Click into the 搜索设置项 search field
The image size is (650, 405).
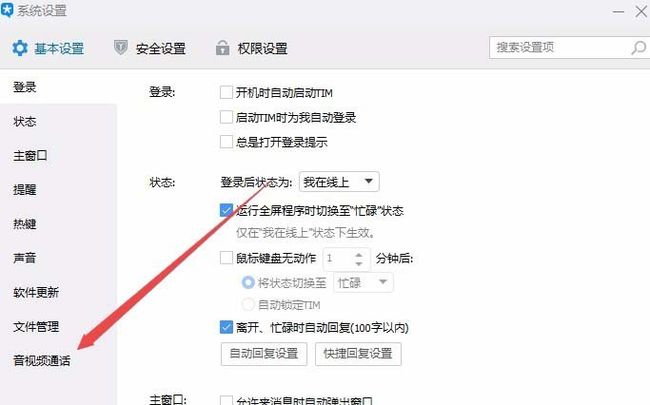560,48
